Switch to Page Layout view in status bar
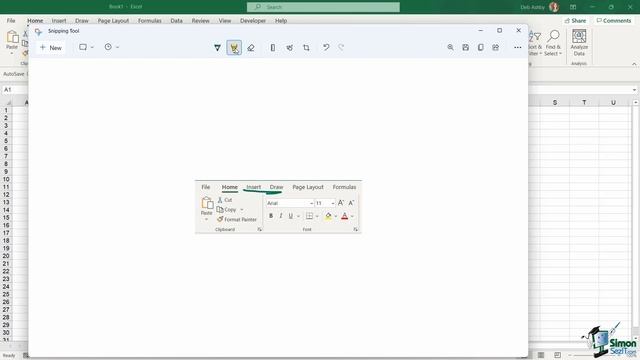The height and width of the screenshot is (360, 640). [541, 355]
